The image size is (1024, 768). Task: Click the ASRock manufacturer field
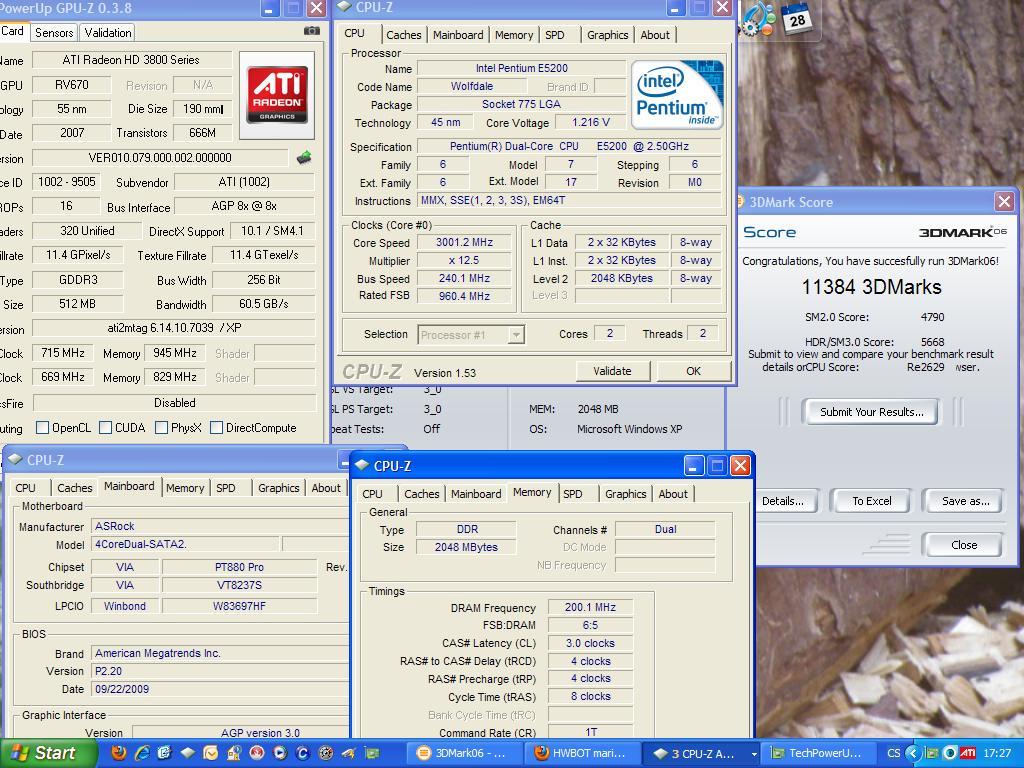coord(219,526)
